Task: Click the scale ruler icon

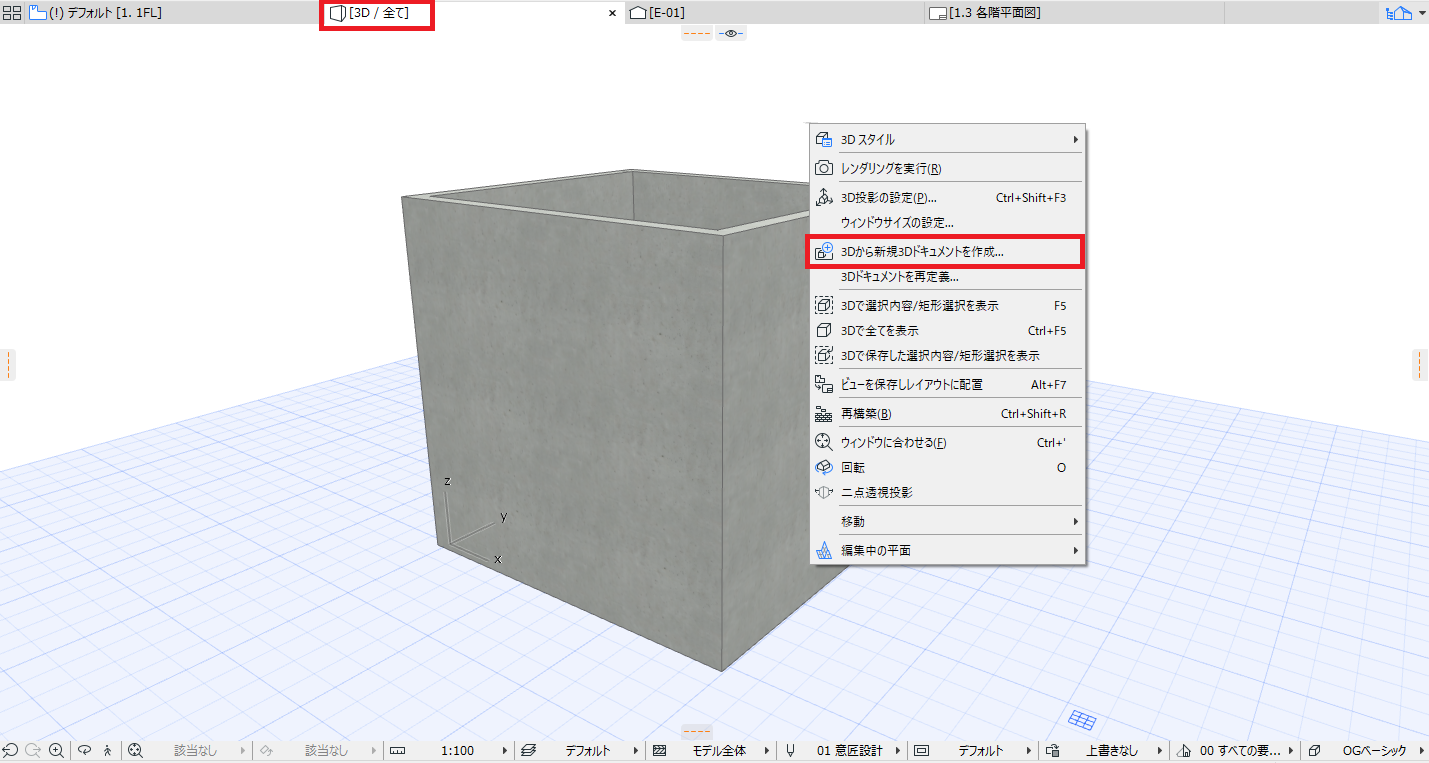Action: [x=397, y=750]
